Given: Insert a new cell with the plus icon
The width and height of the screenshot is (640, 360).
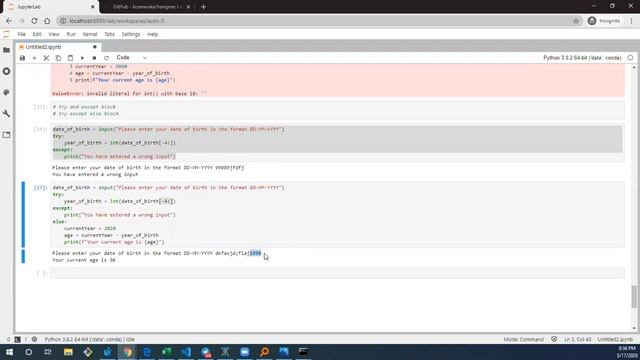Looking at the screenshot, I should [34, 58].
